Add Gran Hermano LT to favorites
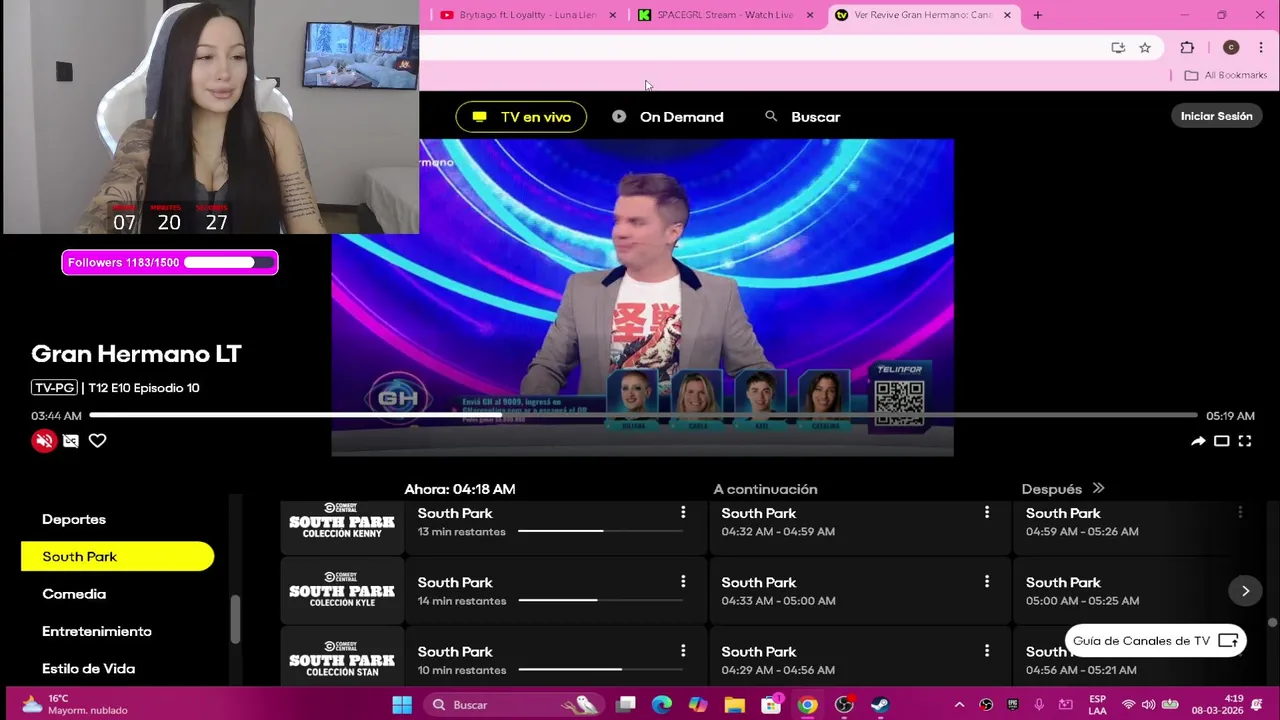The image size is (1280, 720). pos(97,441)
